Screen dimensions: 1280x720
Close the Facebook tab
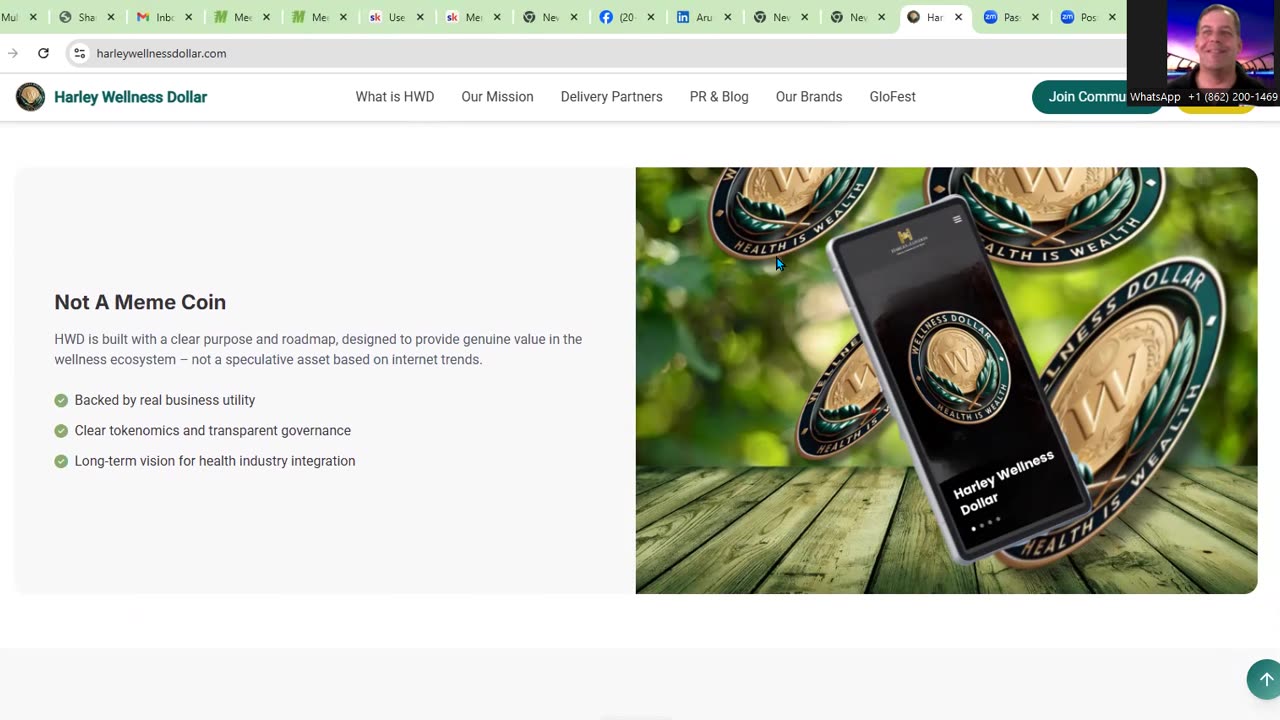tap(650, 17)
